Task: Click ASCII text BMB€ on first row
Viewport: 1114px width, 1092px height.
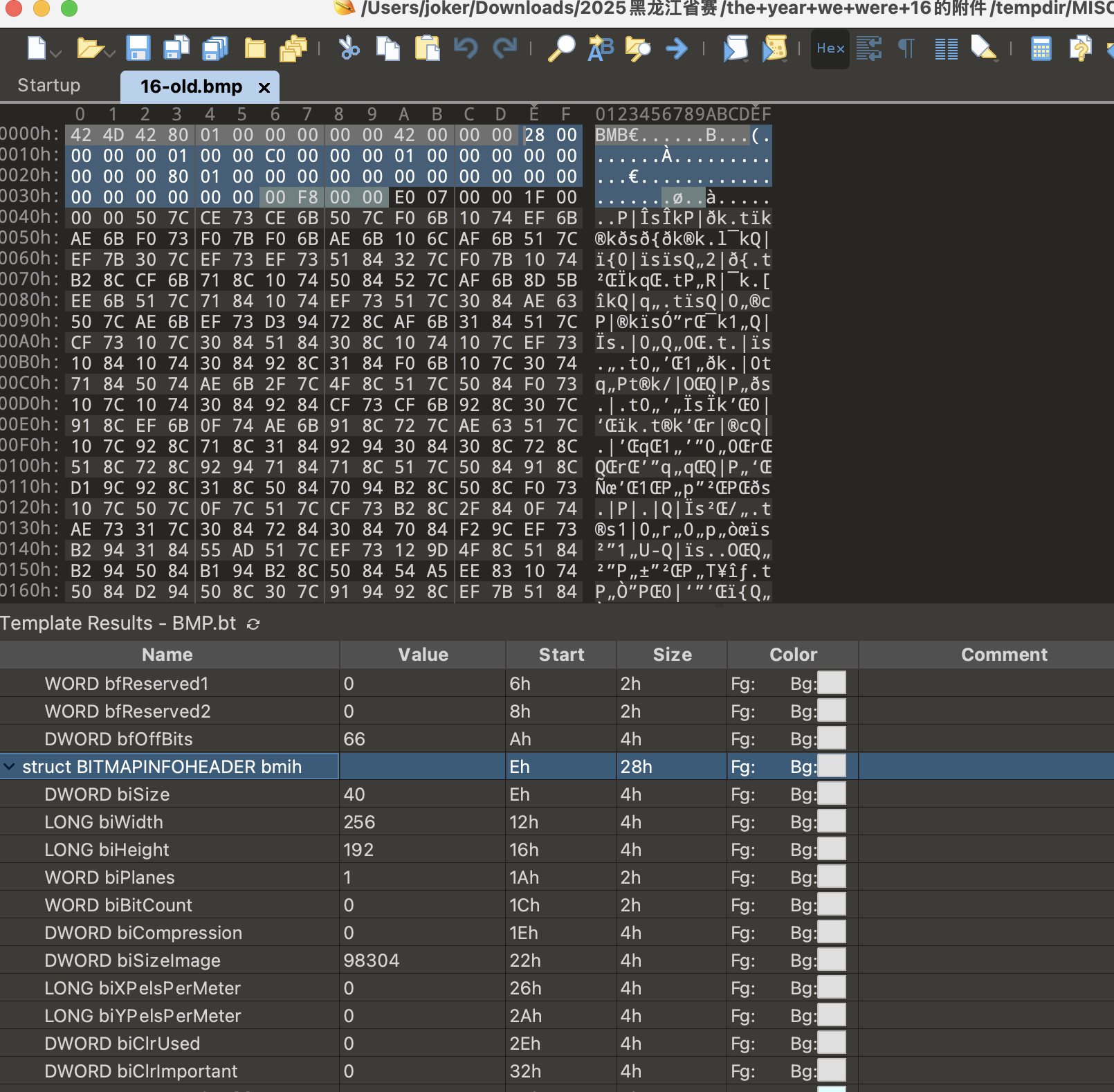Action: click(617, 135)
